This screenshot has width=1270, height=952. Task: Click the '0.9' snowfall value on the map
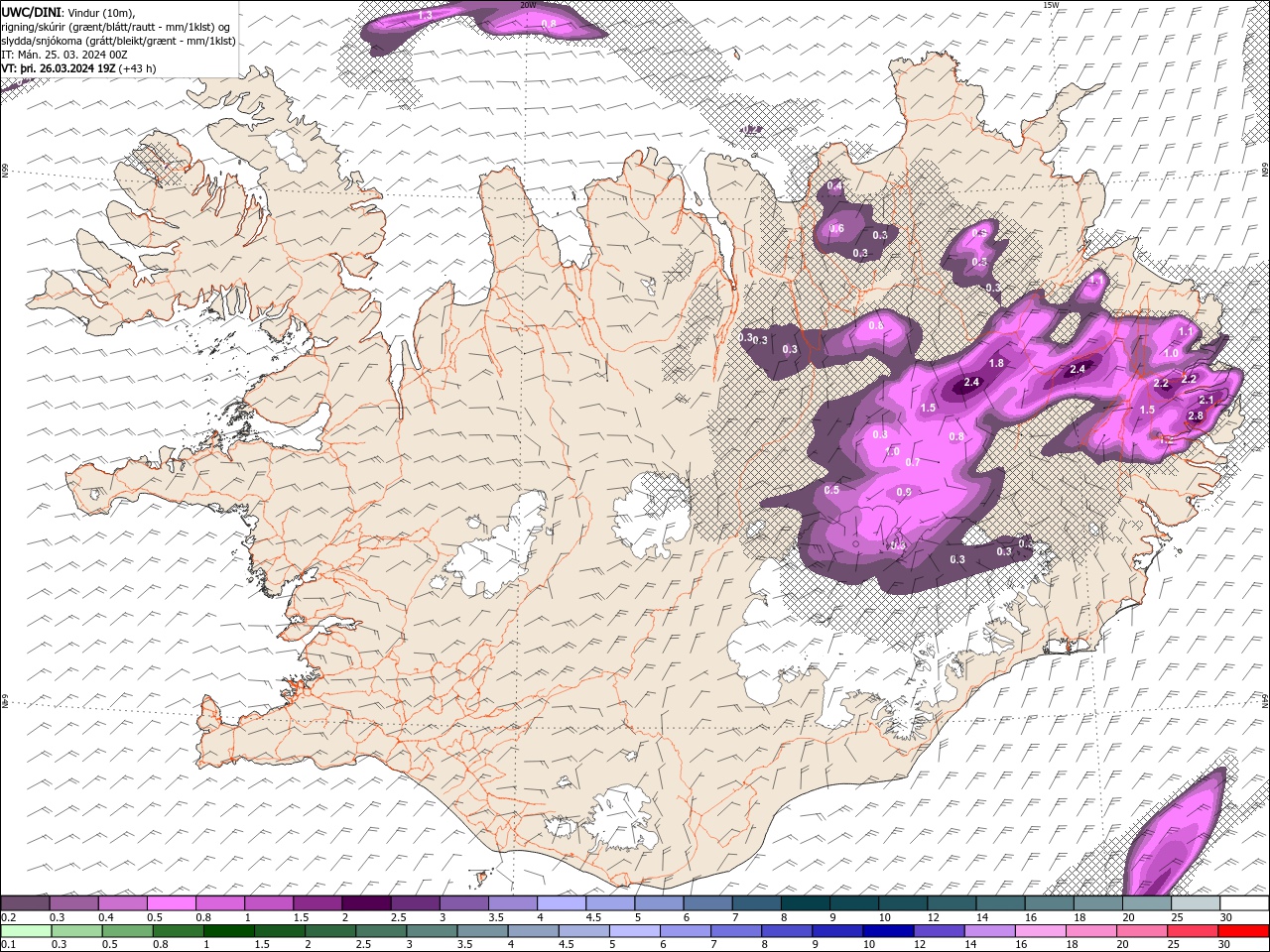[904, 492]
